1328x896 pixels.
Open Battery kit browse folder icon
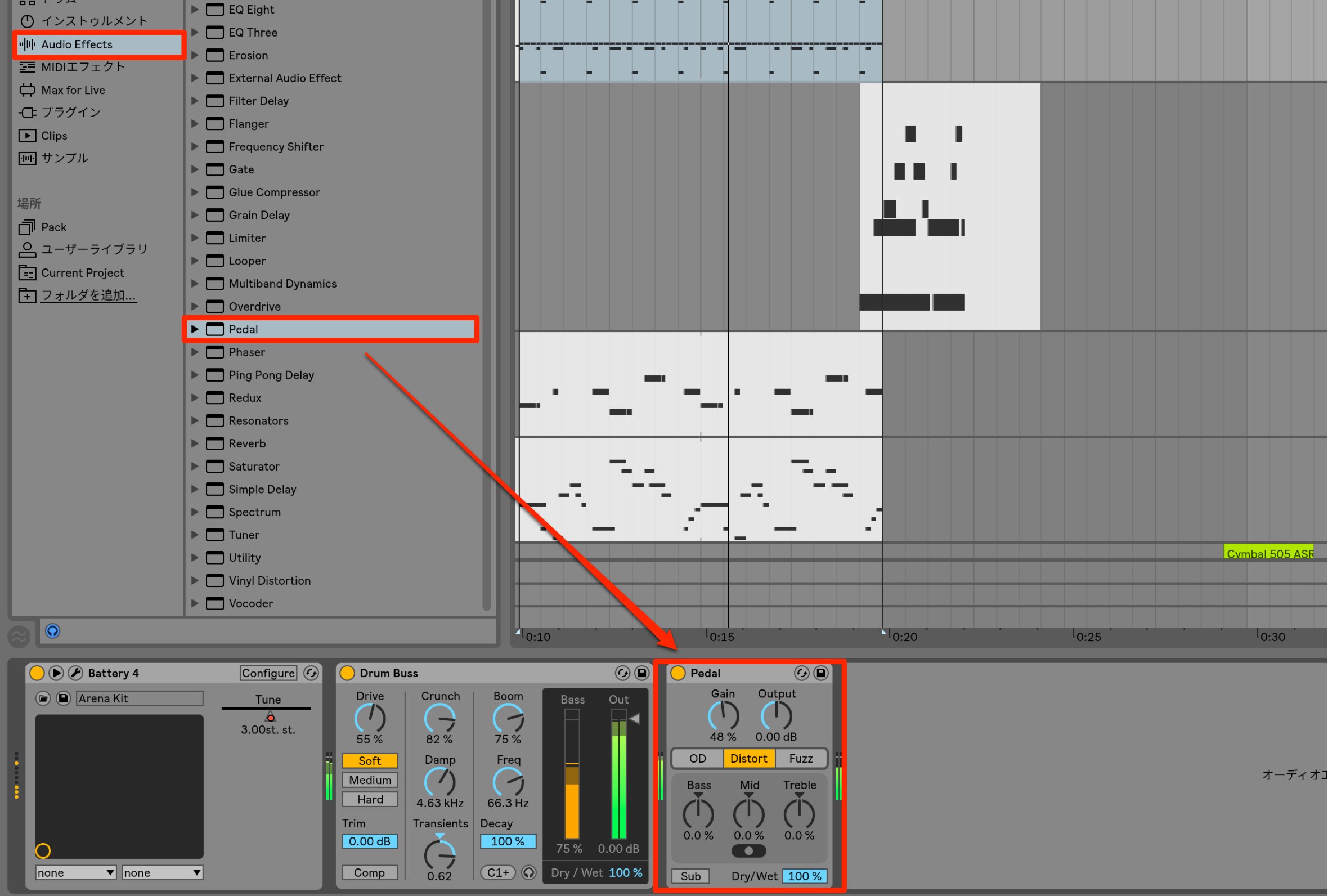click(x=43, y=698)
